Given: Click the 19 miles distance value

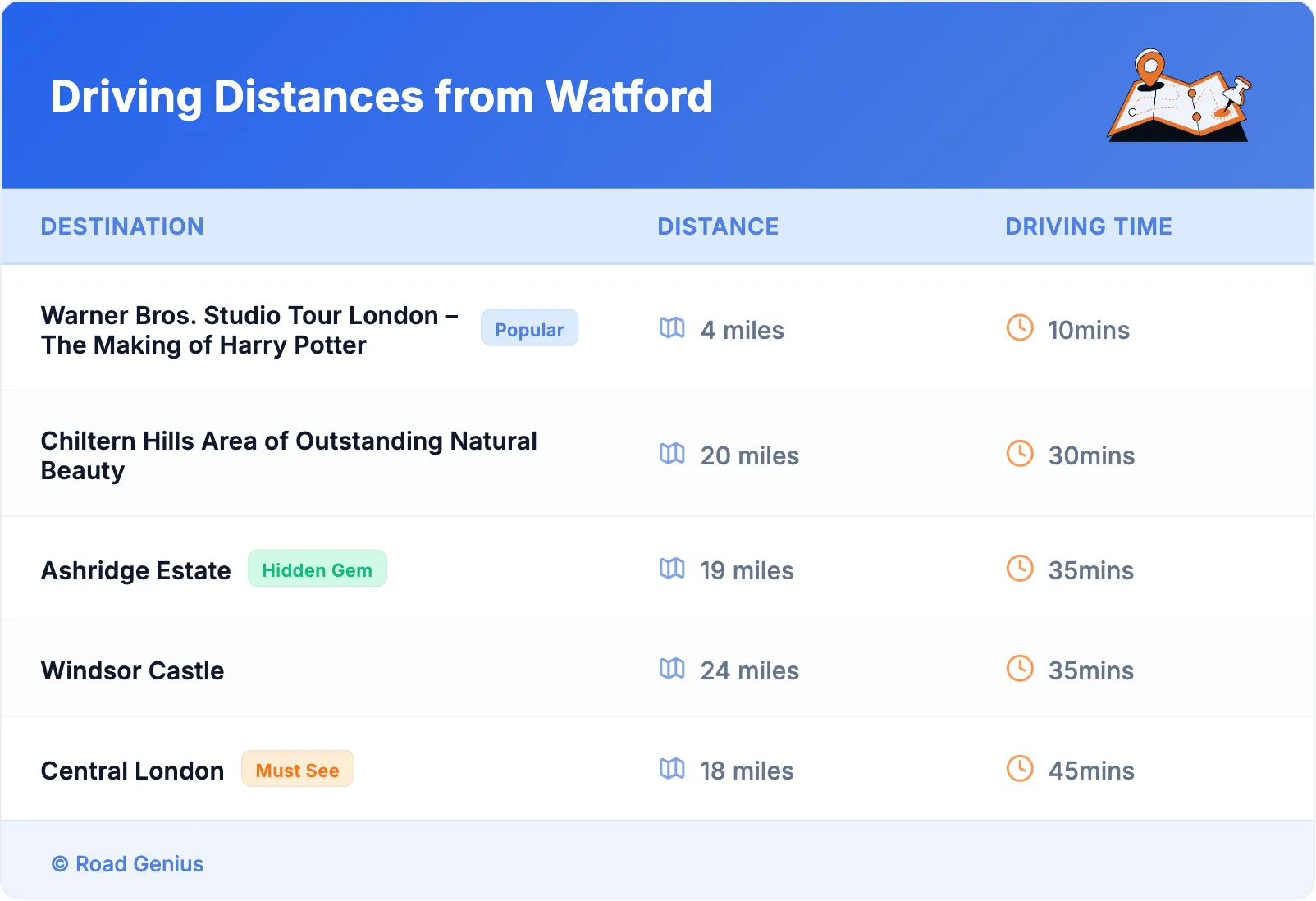Looking at the screenshot, I should coord(747,570).
